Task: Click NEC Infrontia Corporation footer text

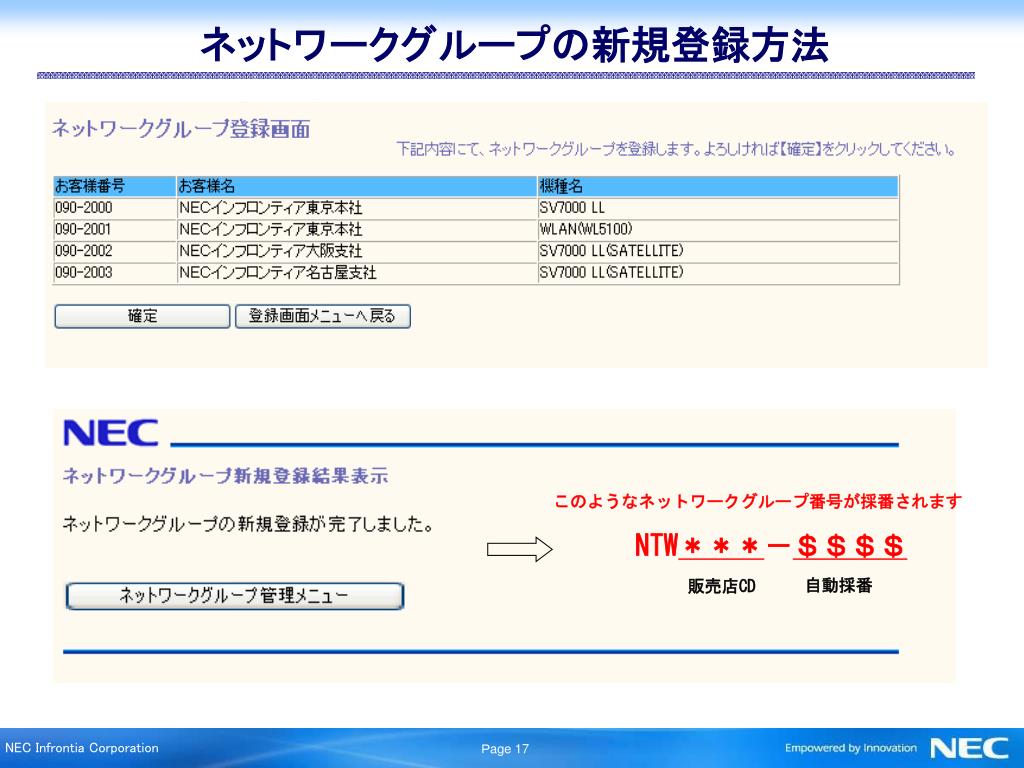Action: [x=82, y=748]
